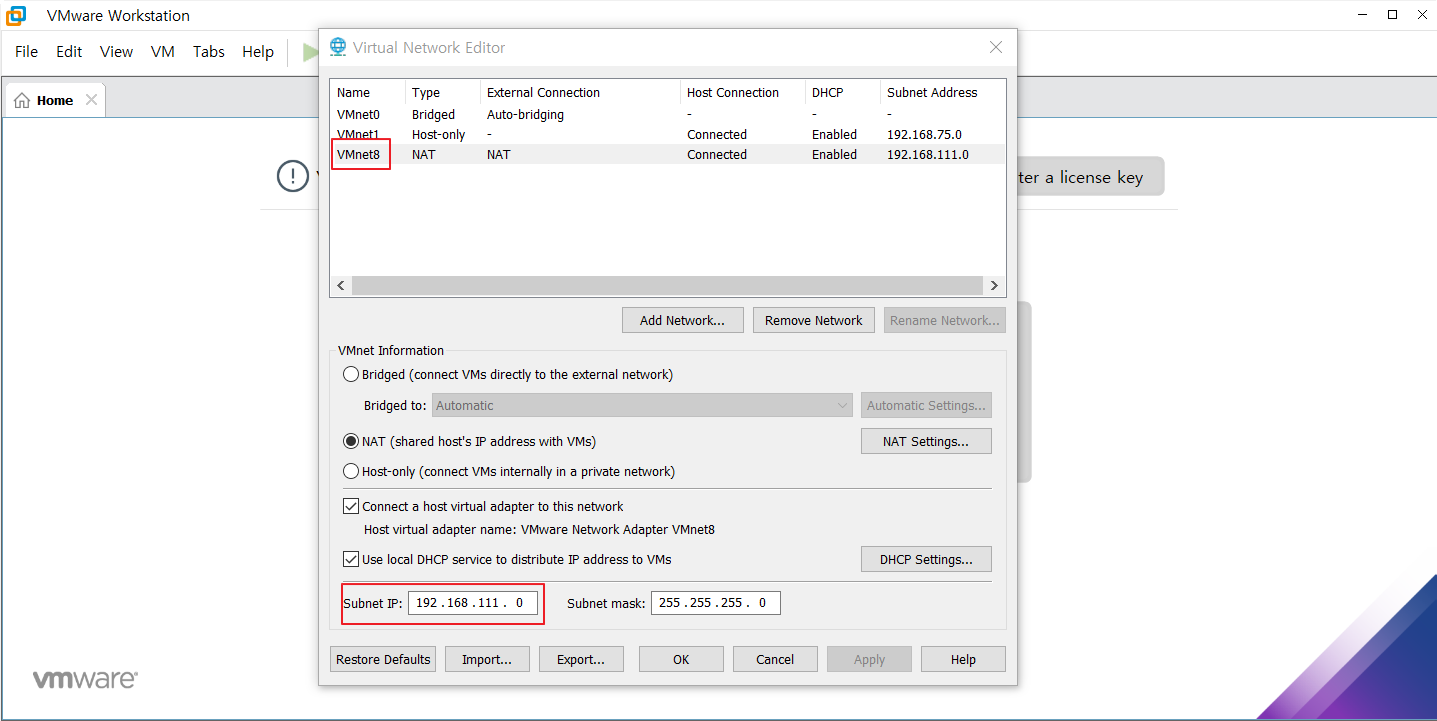The image size is (1437, 721).
Task: Open Automatic Settings
Action: pyautogui.click(x=926, y=406)
